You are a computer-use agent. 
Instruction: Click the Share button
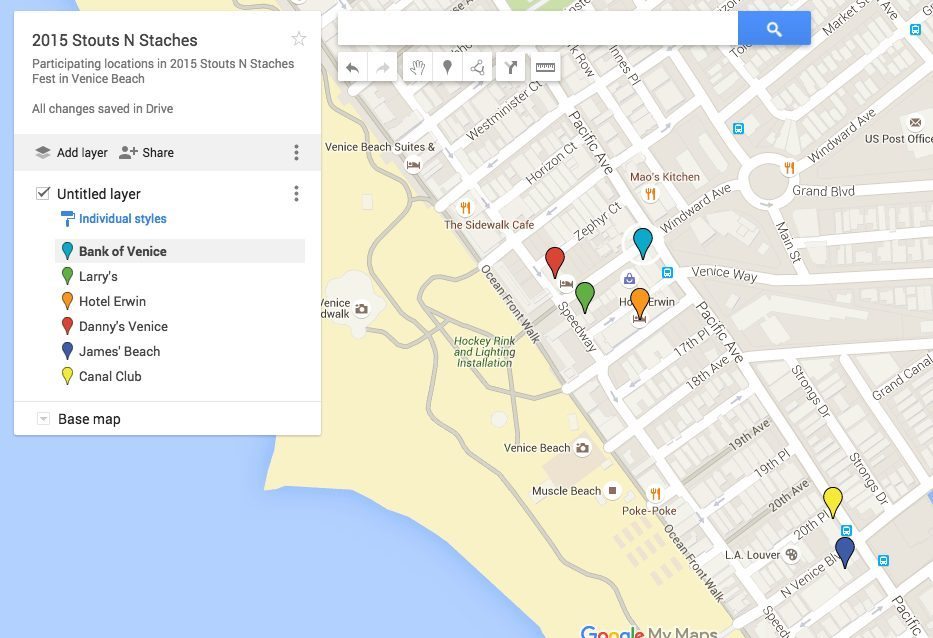click(147, 153)
